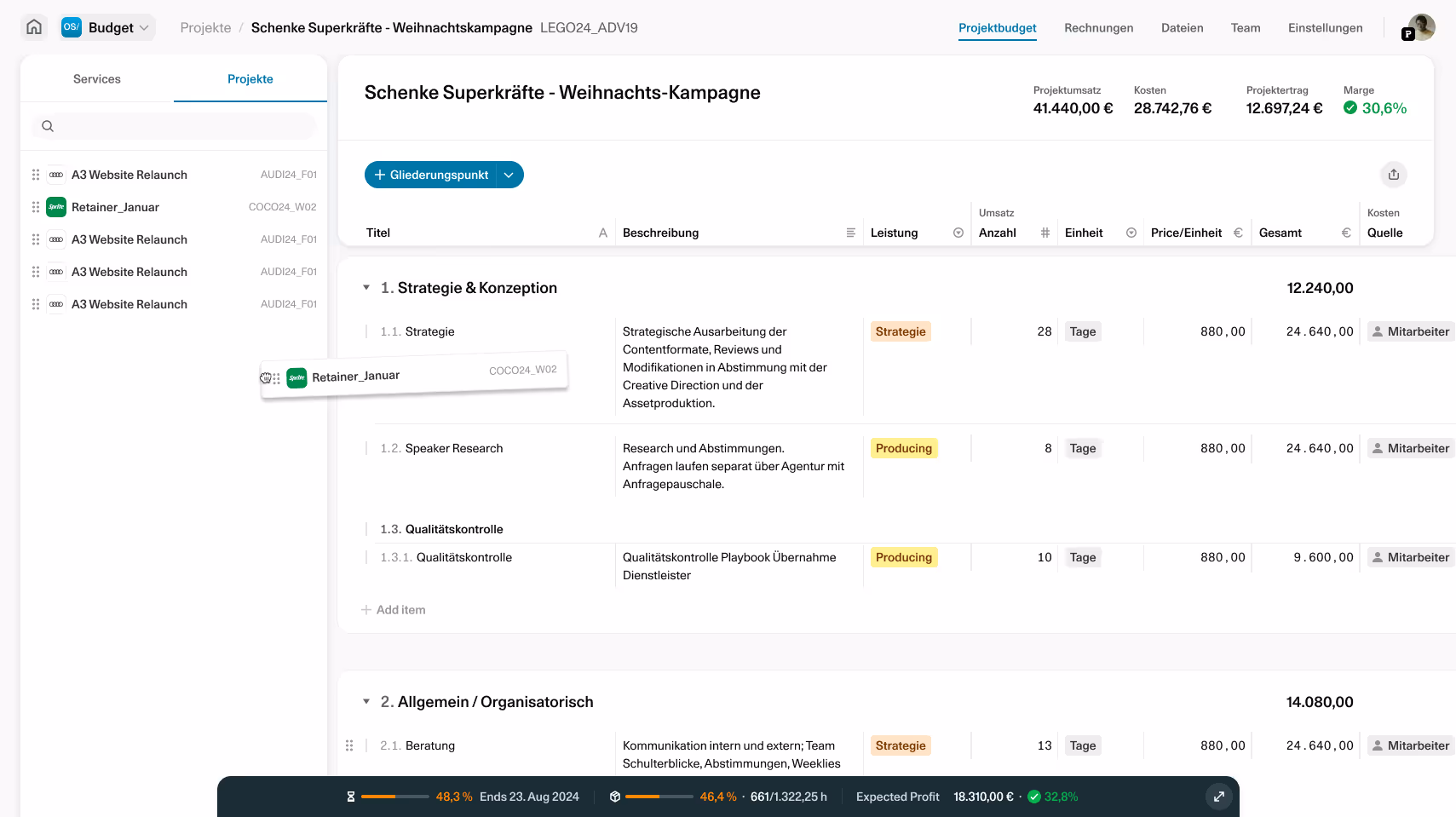Click the alphabetical sort icon on the Titel column
The image size is (1456, 817).
point(602,232)
